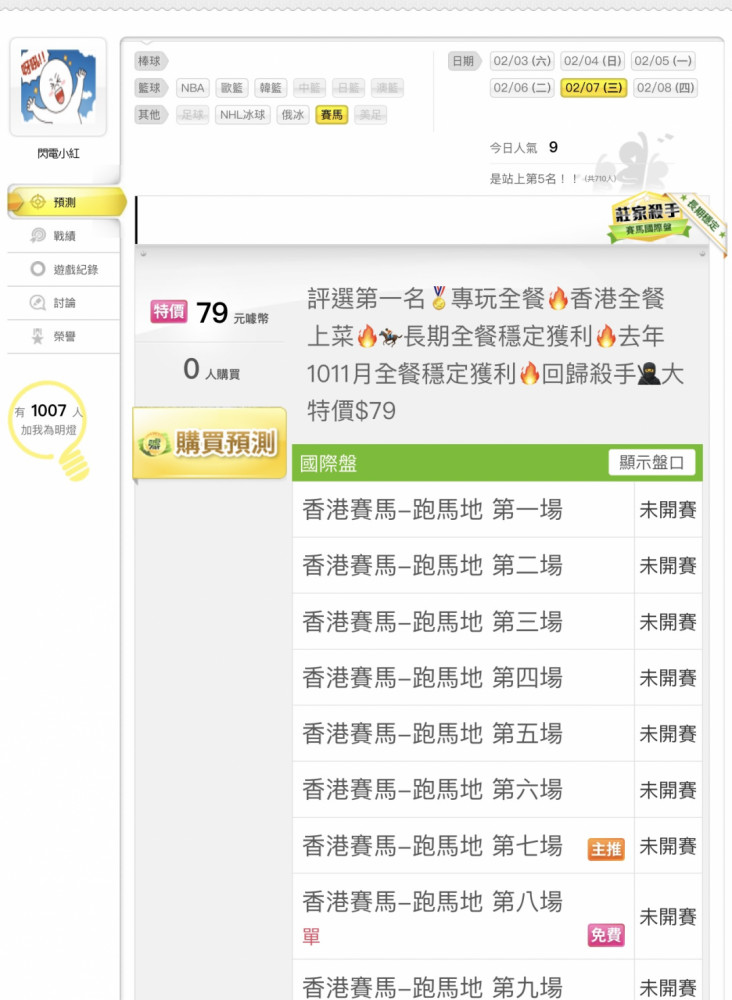The width and height of the screenshot is (732, 1000).
Task: Open the 香港賽馬 第一場 row
Action: [497, 510]
